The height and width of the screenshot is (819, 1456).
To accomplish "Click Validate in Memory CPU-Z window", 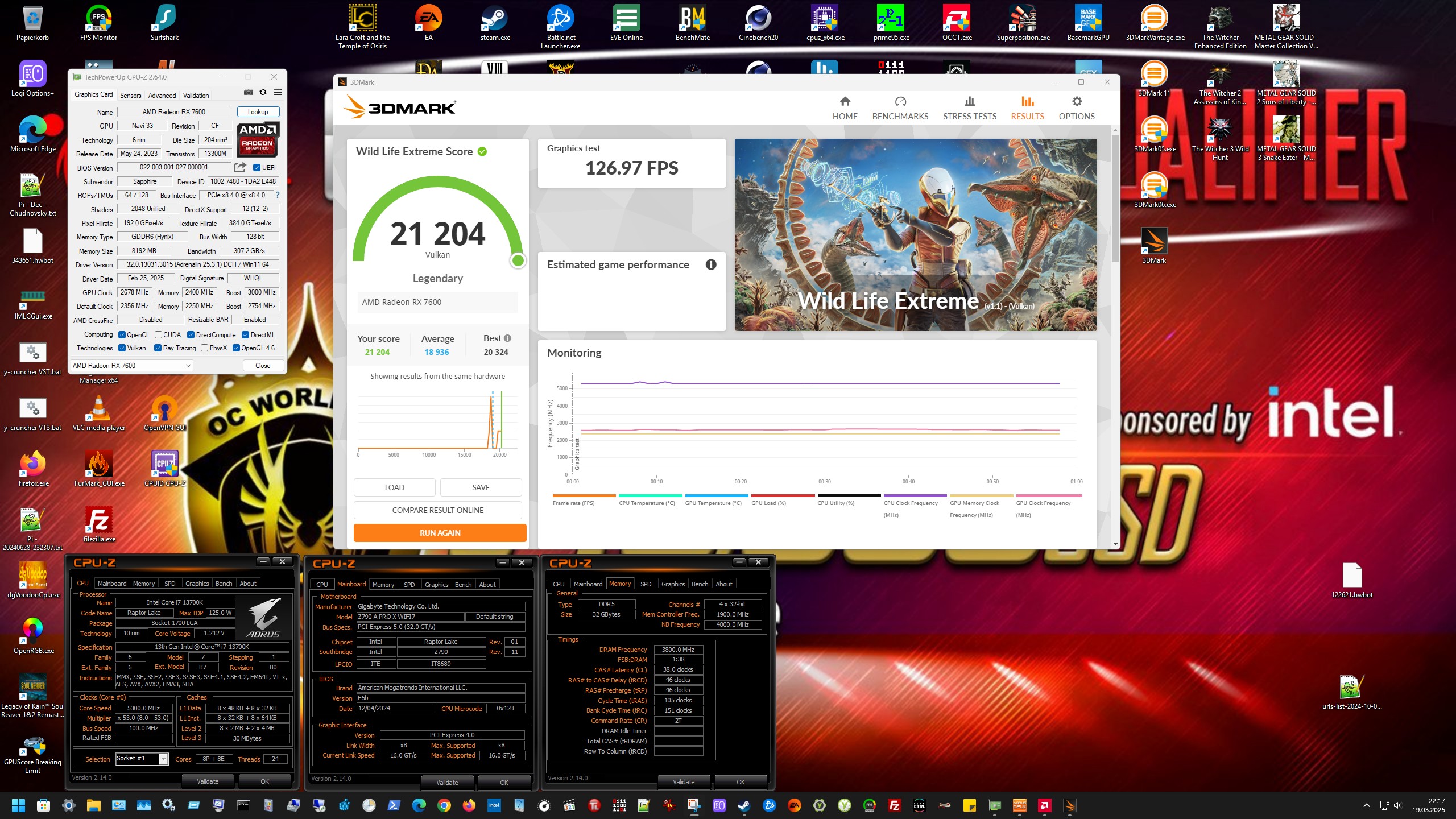I will pyautogui.click(x=684, y=782).
